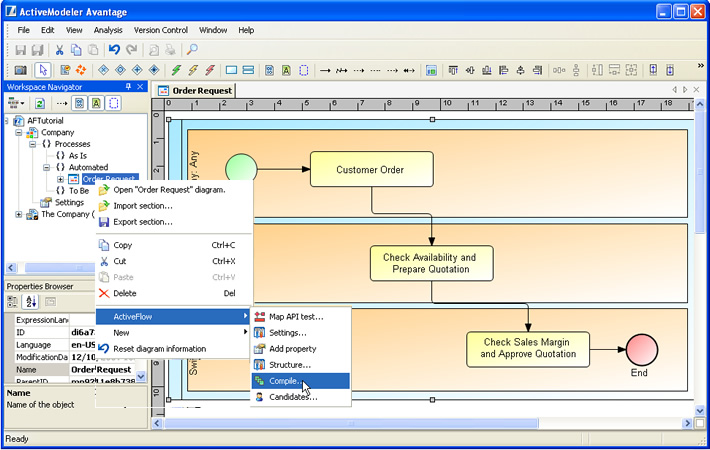Select the solid arrow connector tool
The height and width of the screenshot is (450, 710).
[x=325, y=71]
